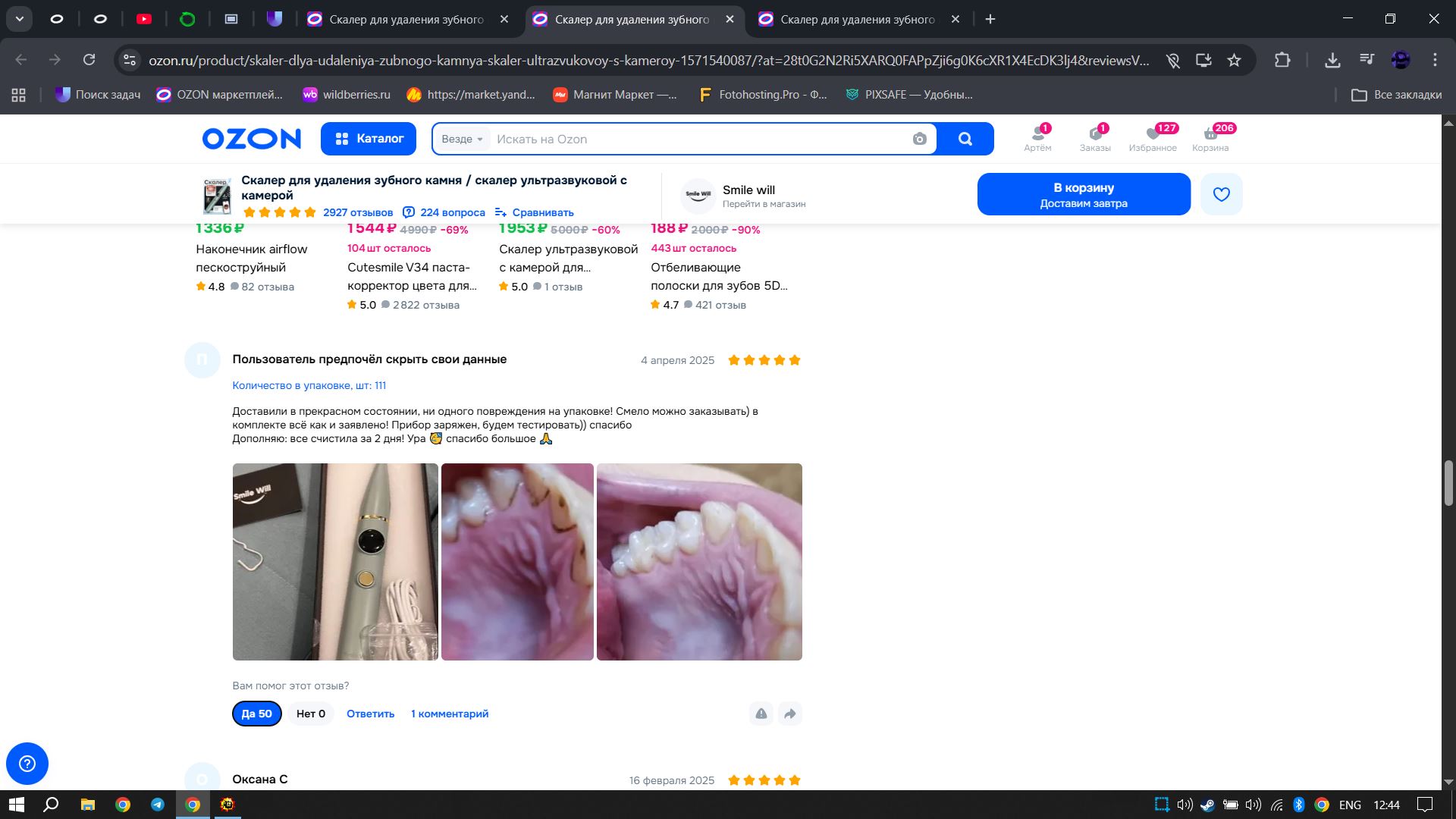This screenshot has height=819, width=1456.
Task: Open the '2927 отзывов' reviews link
Action: click(357, 212)
